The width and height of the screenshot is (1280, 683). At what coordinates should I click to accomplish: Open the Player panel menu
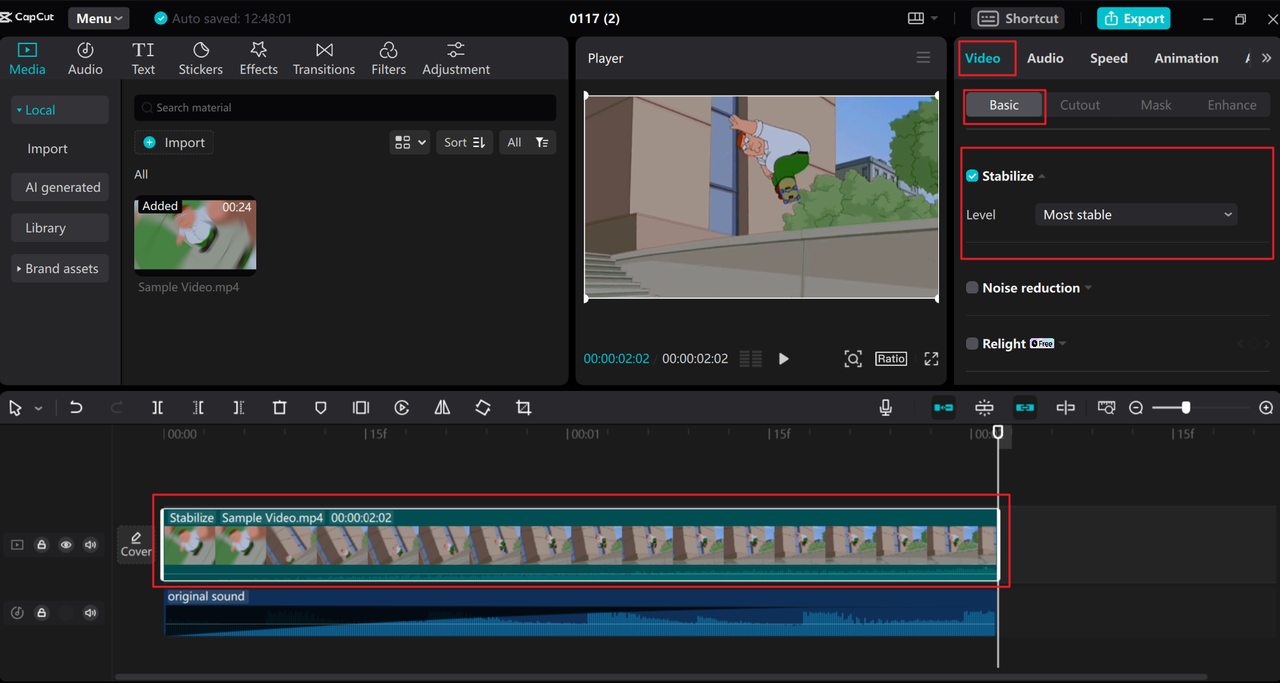pos(923,58)
